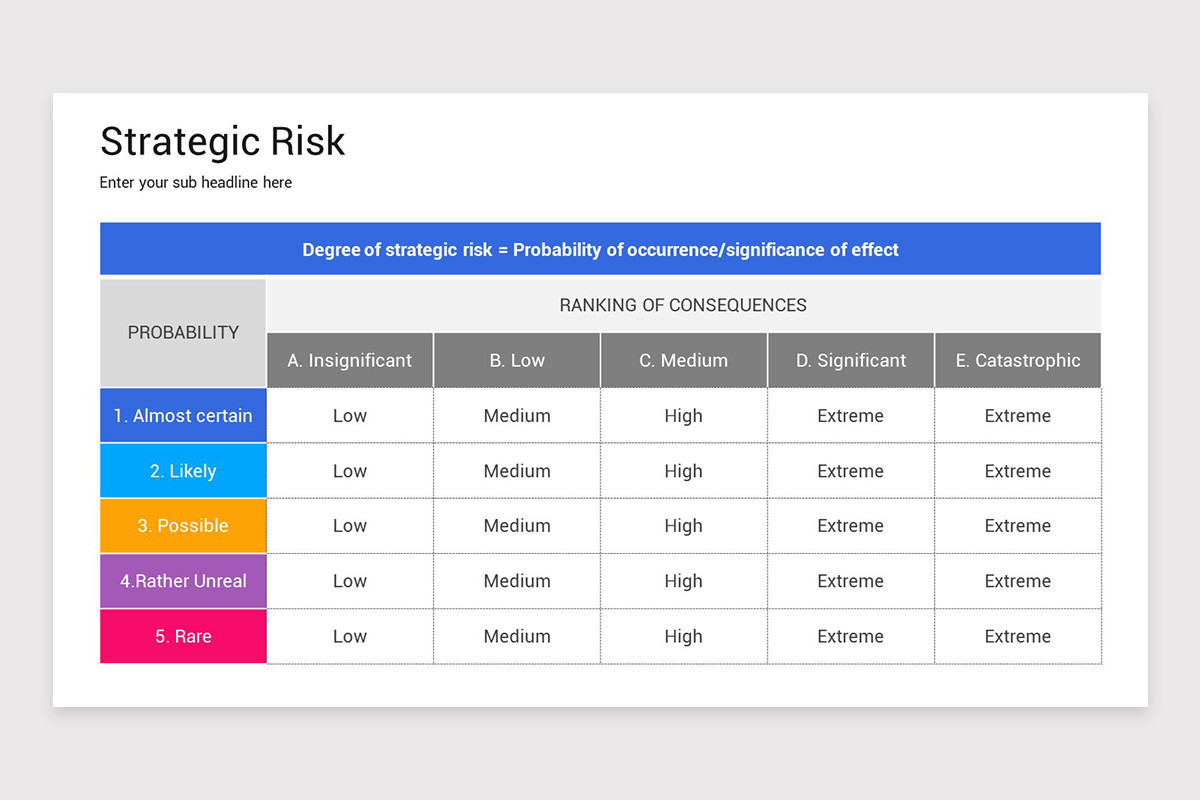Select the B. Low column header

click(516, 360)
